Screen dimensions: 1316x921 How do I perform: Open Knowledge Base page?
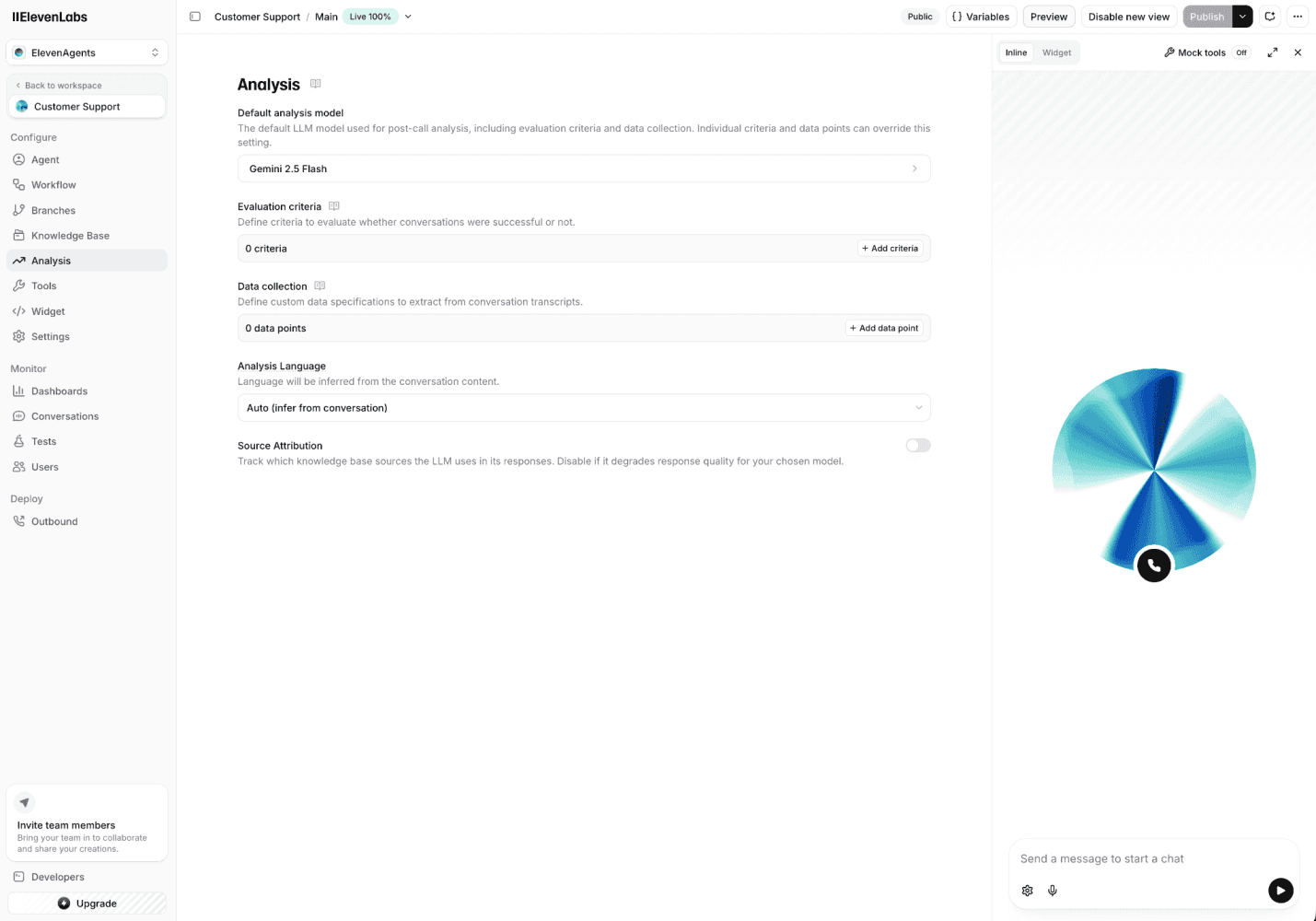pyautogui.click(x=87, y=236)
